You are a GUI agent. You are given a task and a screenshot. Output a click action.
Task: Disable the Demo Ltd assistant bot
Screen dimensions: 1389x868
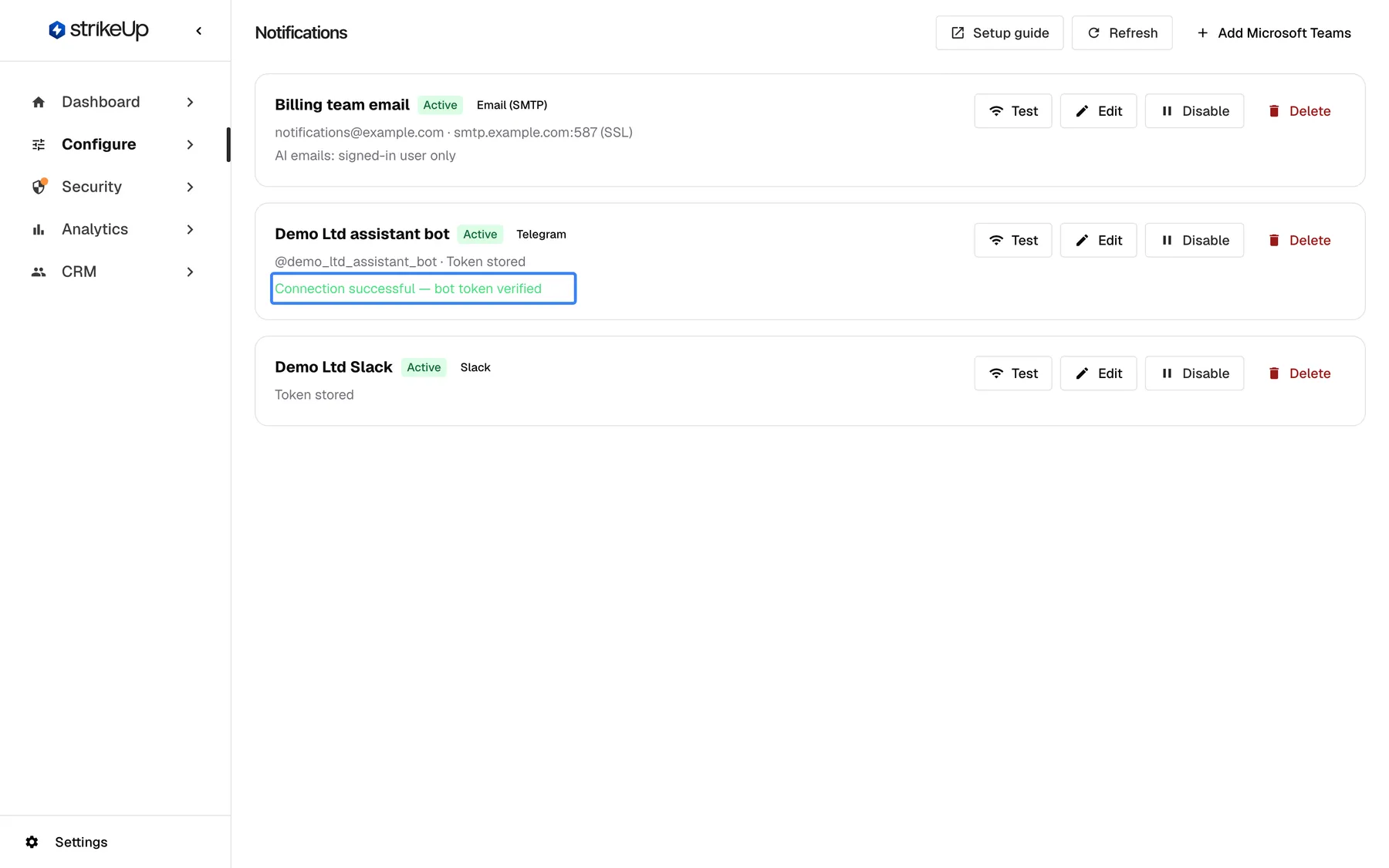[x=1195, y=240]
